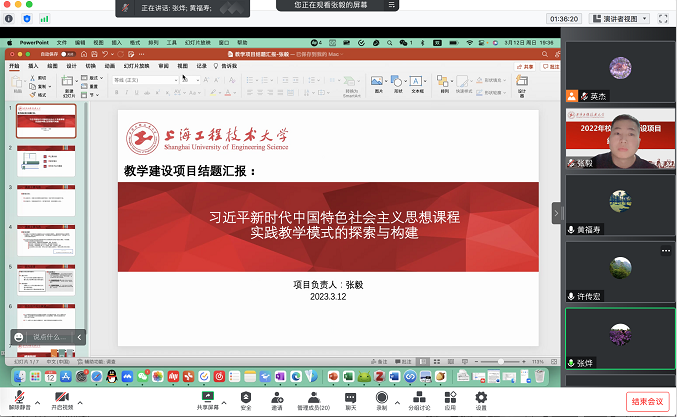
Task: Open the 应用 apps icon
Action: tap(450, 398)
